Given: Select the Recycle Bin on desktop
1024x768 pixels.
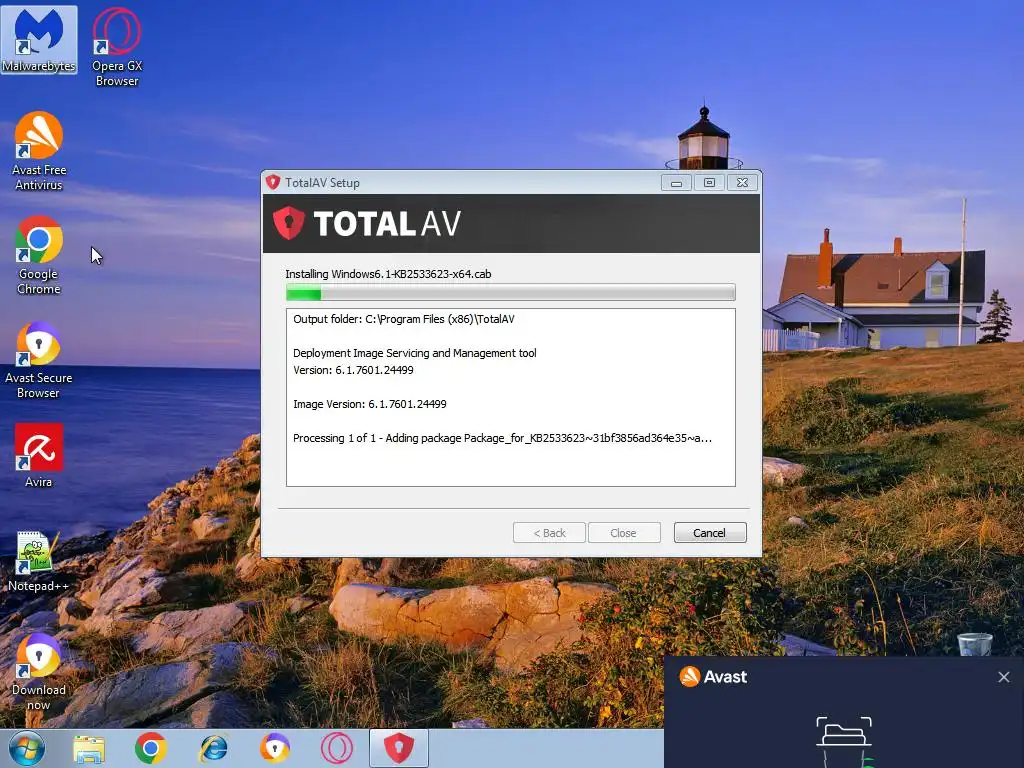Looking at the screenshot, I should pyautogui.click(x=974, y=644).
